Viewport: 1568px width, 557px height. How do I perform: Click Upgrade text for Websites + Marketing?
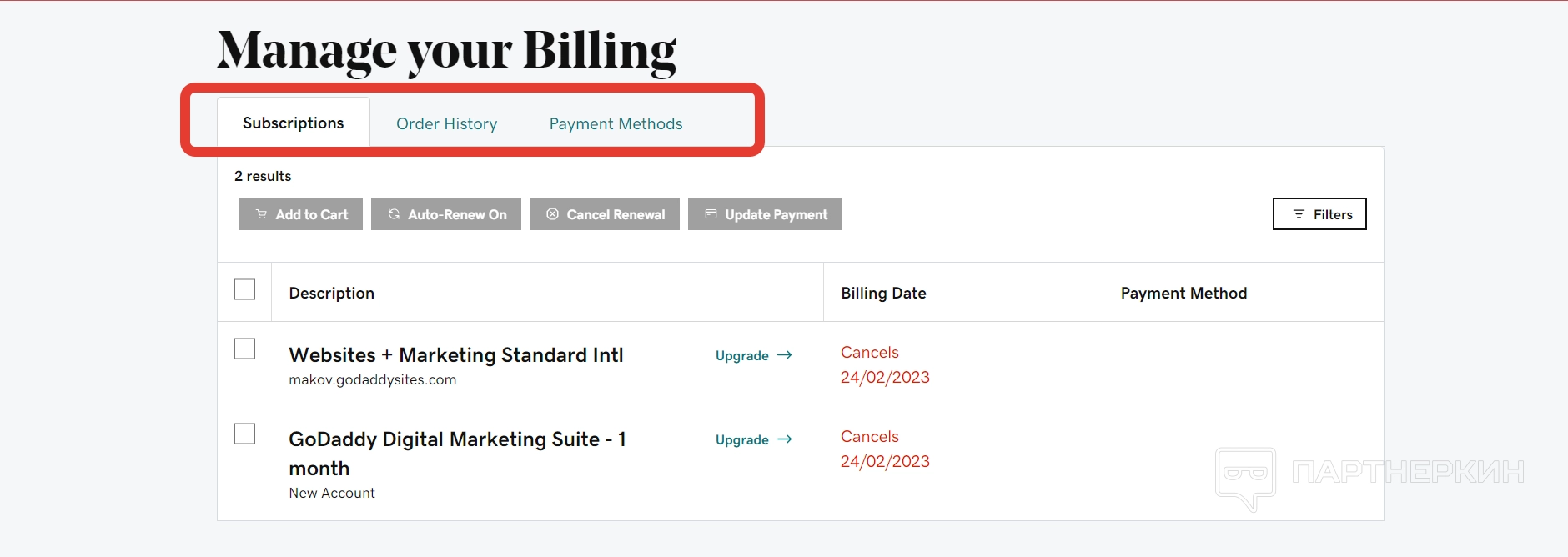[x=741, y=356]
